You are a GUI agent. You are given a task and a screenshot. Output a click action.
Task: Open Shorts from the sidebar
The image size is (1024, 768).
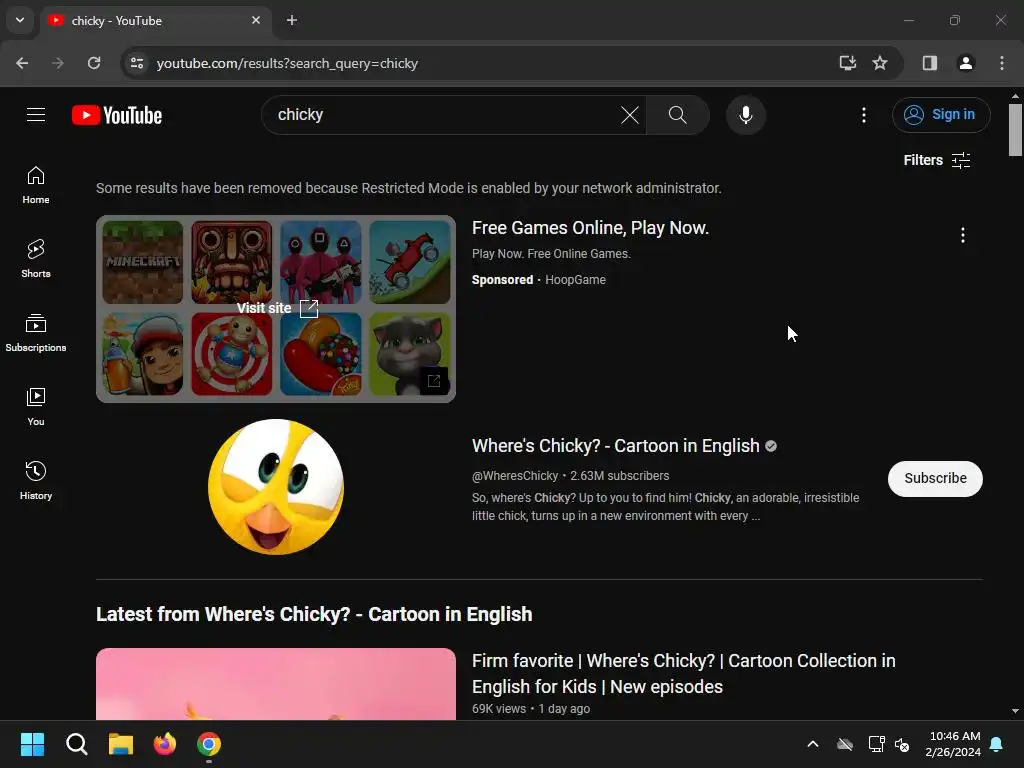[x=36, y=259]
